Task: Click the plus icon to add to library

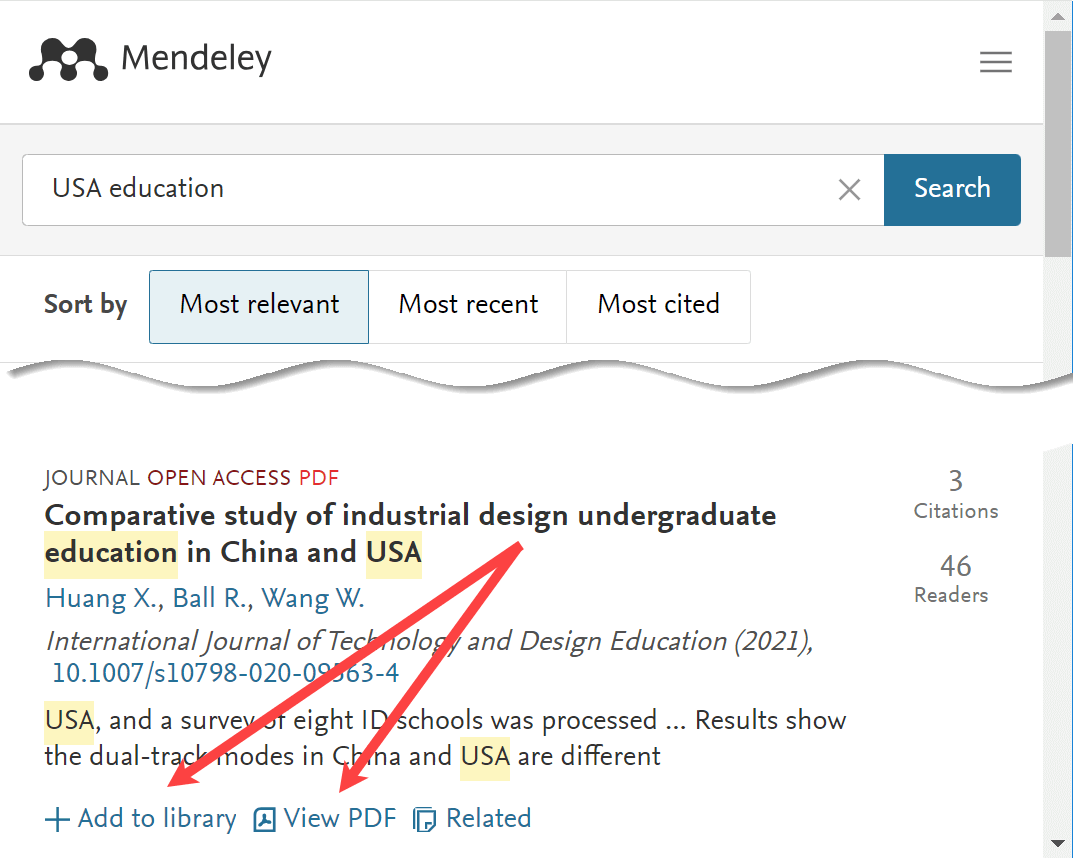Action: tap(55, 818)
